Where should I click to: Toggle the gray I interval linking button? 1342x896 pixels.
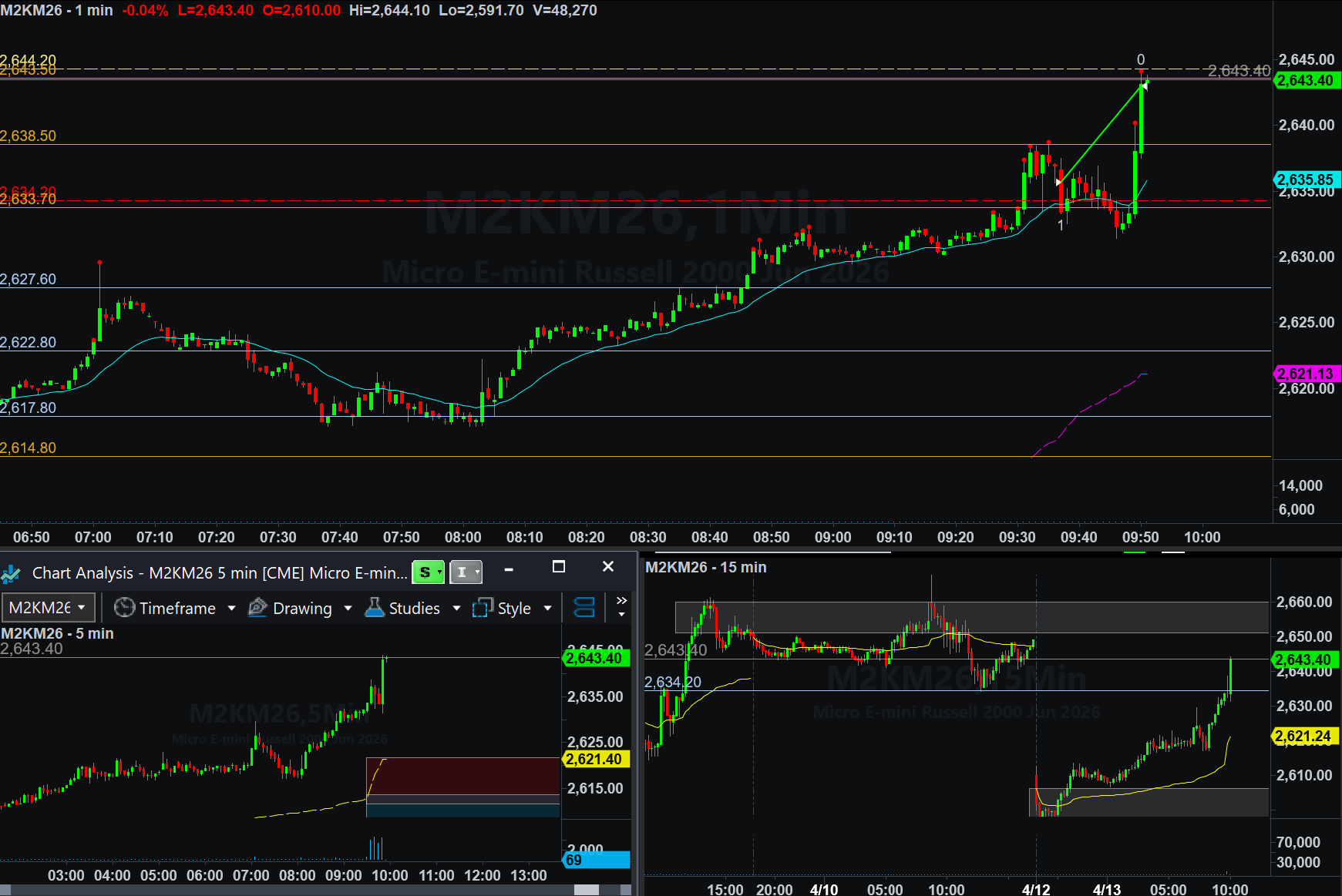click(466, 572)
